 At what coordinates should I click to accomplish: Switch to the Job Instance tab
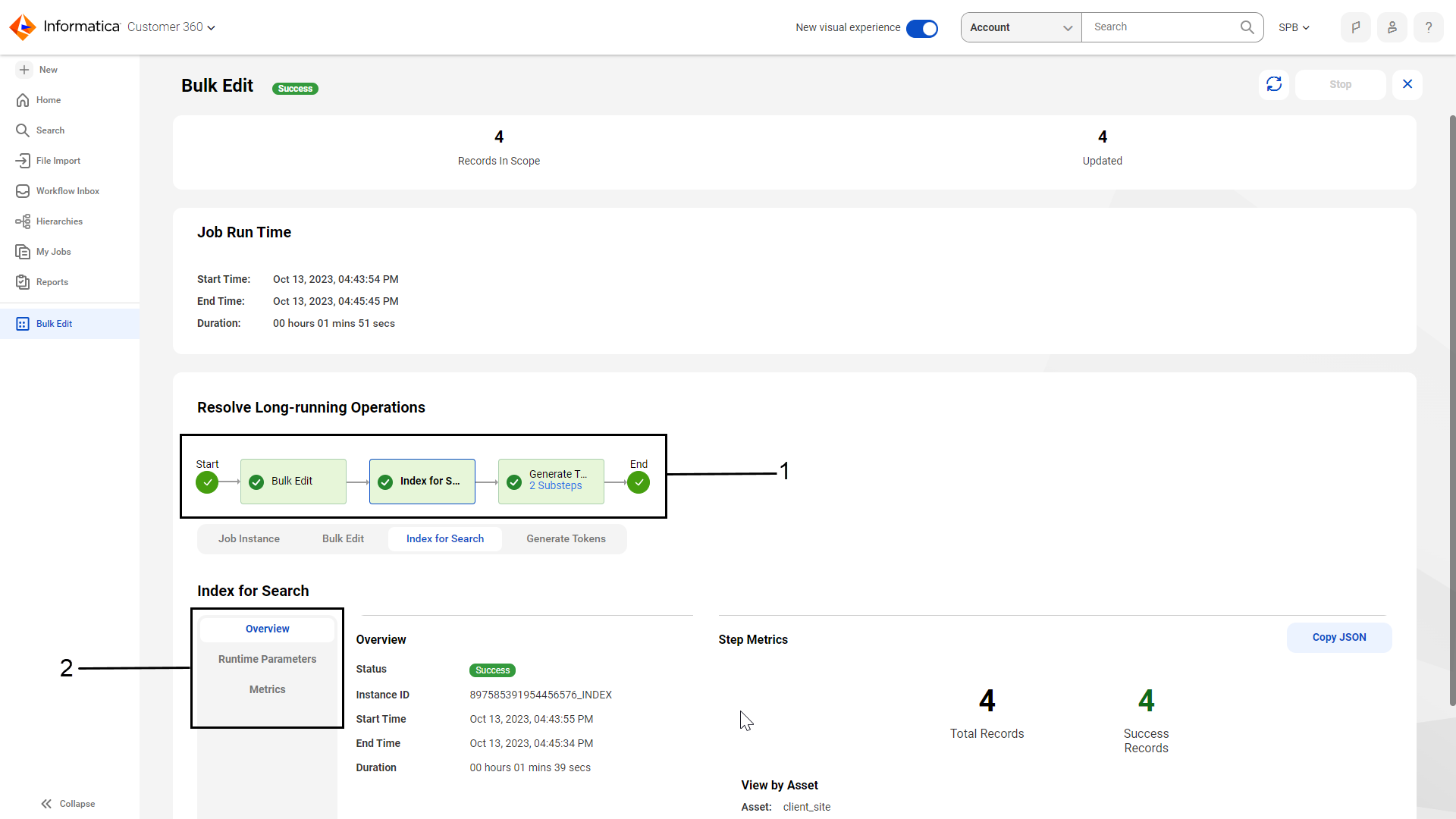(249, 539)
